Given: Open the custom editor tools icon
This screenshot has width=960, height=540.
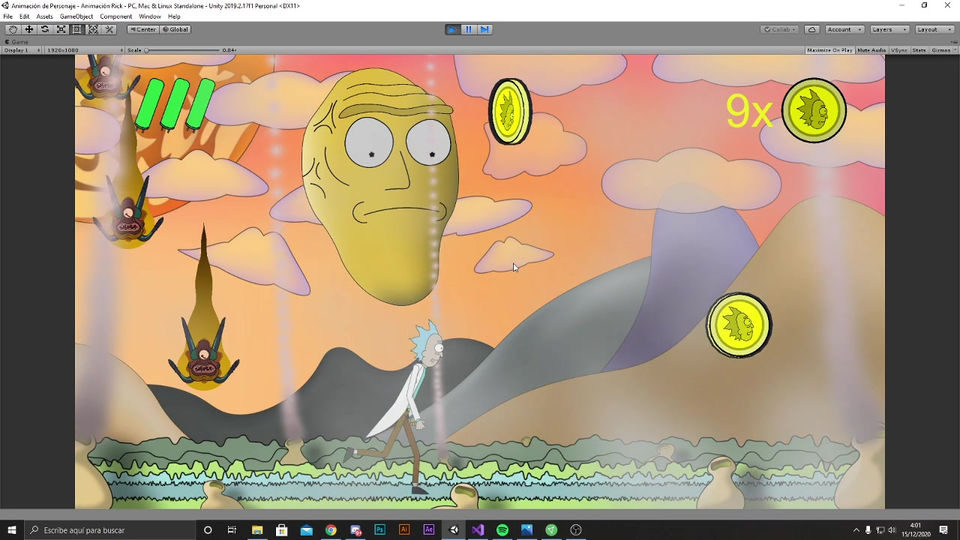Looking at the screenshot, I should click(109, 29).
